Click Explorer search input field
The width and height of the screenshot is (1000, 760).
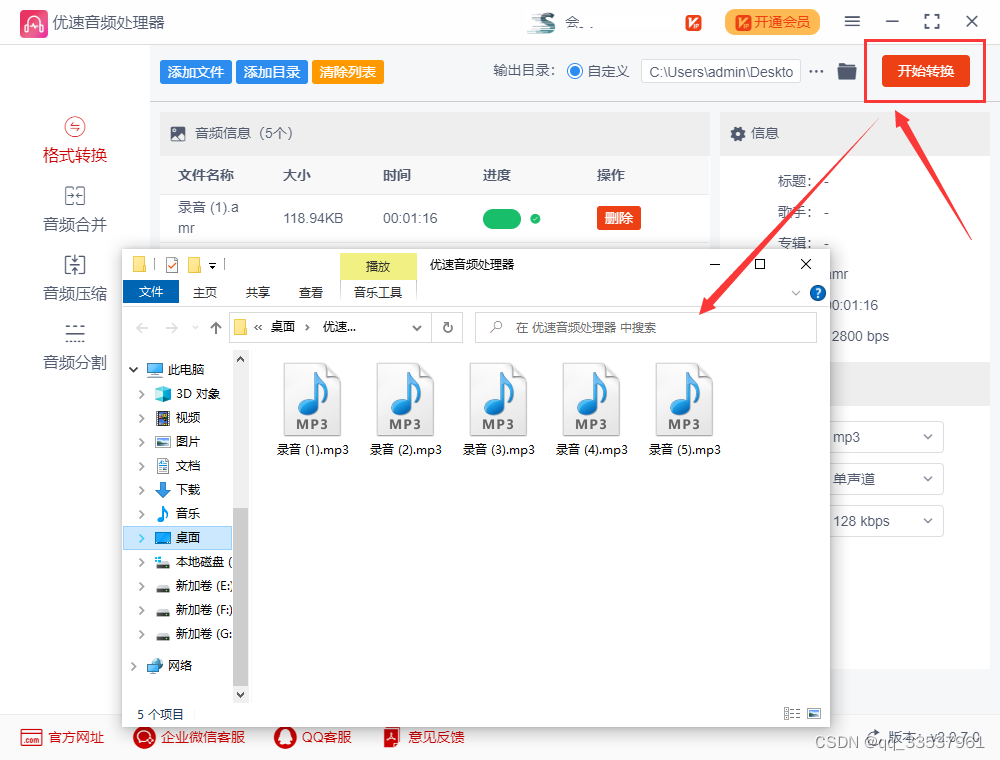click(646, 328)
